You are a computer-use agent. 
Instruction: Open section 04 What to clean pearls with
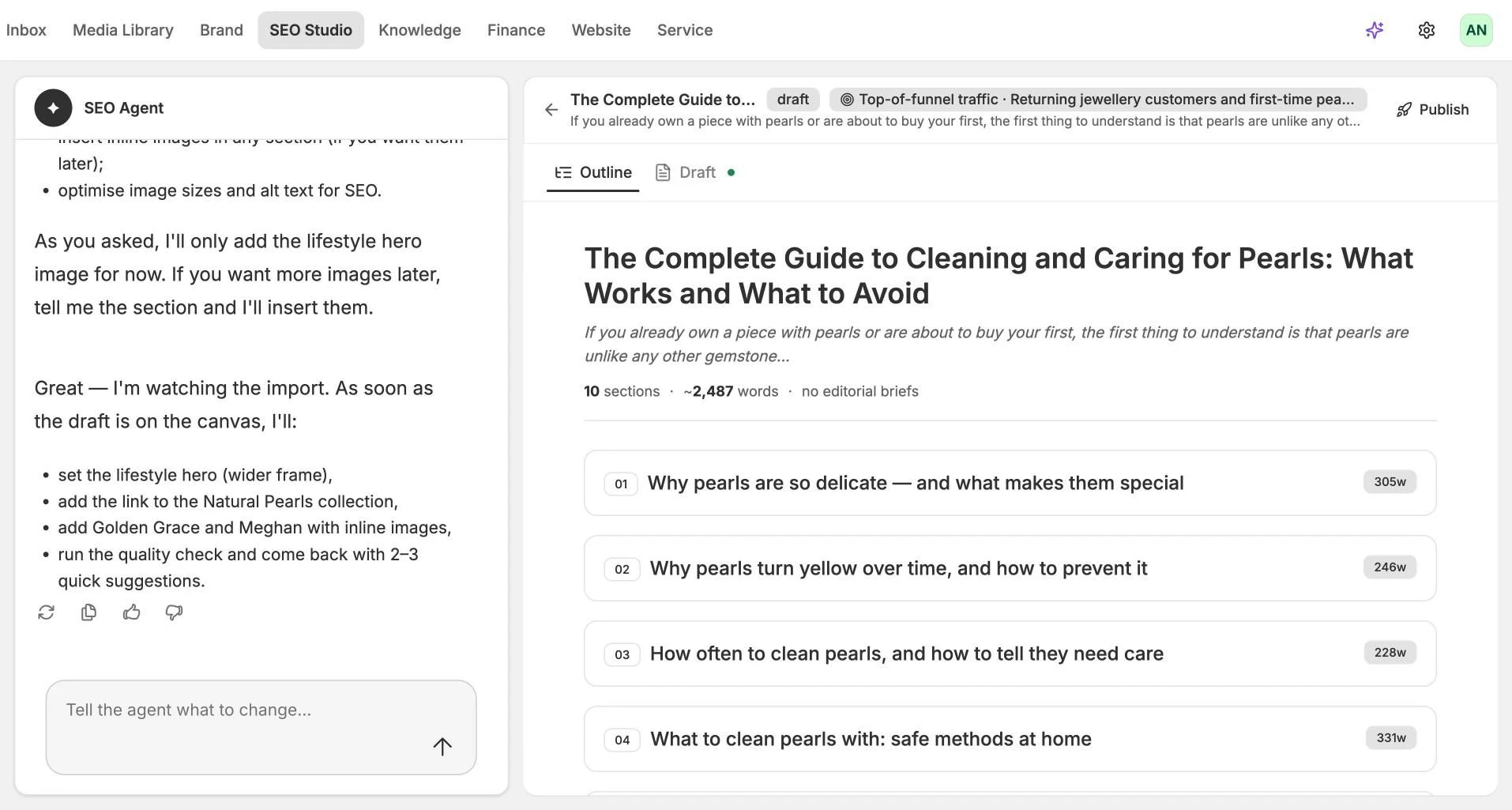tap(1010, 739)
